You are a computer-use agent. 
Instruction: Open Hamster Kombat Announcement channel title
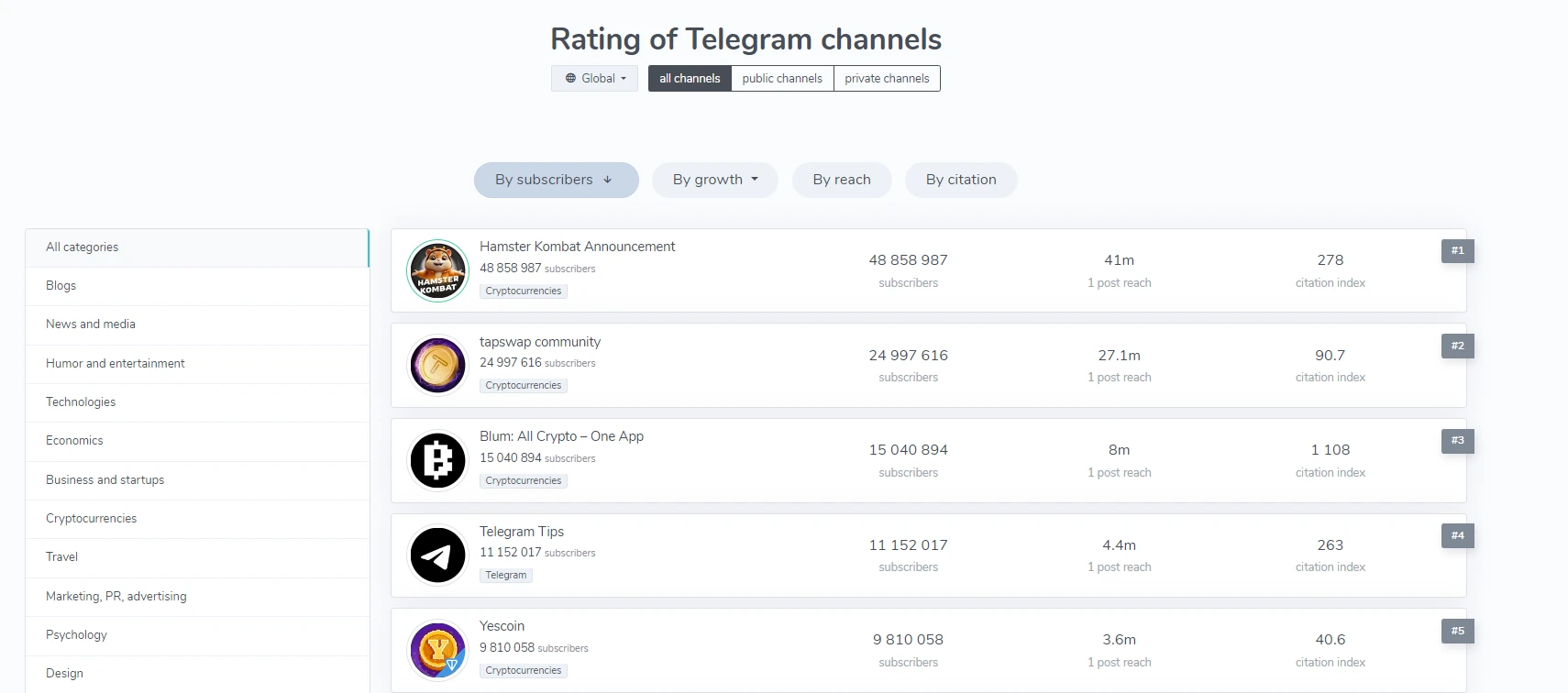point(577,247)
